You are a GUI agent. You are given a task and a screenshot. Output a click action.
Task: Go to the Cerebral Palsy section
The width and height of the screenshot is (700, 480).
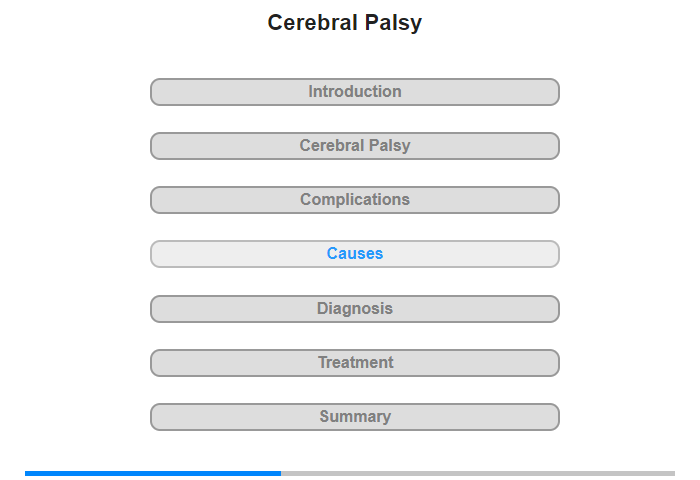[x=355, y=146]
